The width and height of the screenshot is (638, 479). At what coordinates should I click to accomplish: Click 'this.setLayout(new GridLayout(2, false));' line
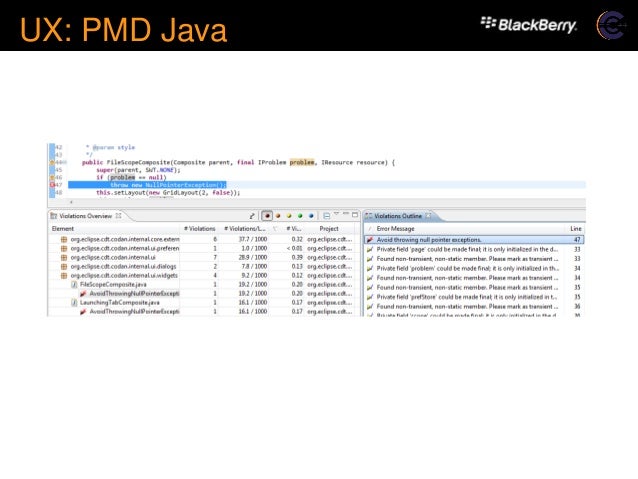pyautogui.click(x=168, y=192)
